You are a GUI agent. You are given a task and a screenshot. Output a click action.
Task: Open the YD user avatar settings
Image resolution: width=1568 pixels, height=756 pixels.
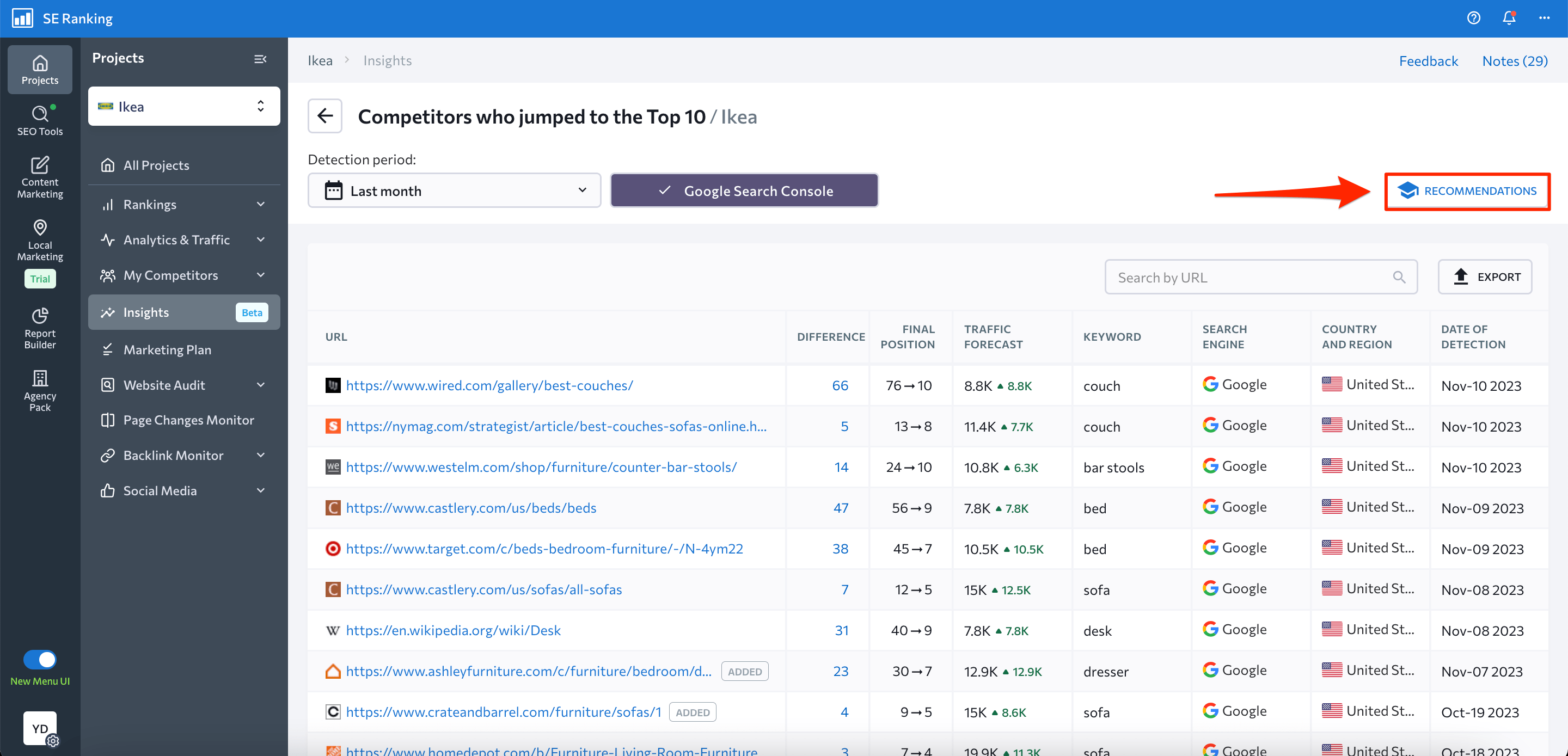coord(40,729)
